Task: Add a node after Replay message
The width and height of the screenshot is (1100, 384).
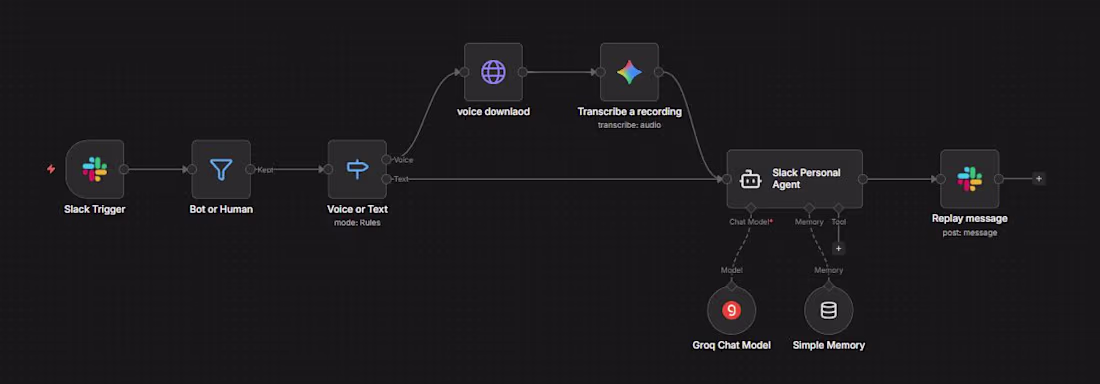Action: [1039, 179]
